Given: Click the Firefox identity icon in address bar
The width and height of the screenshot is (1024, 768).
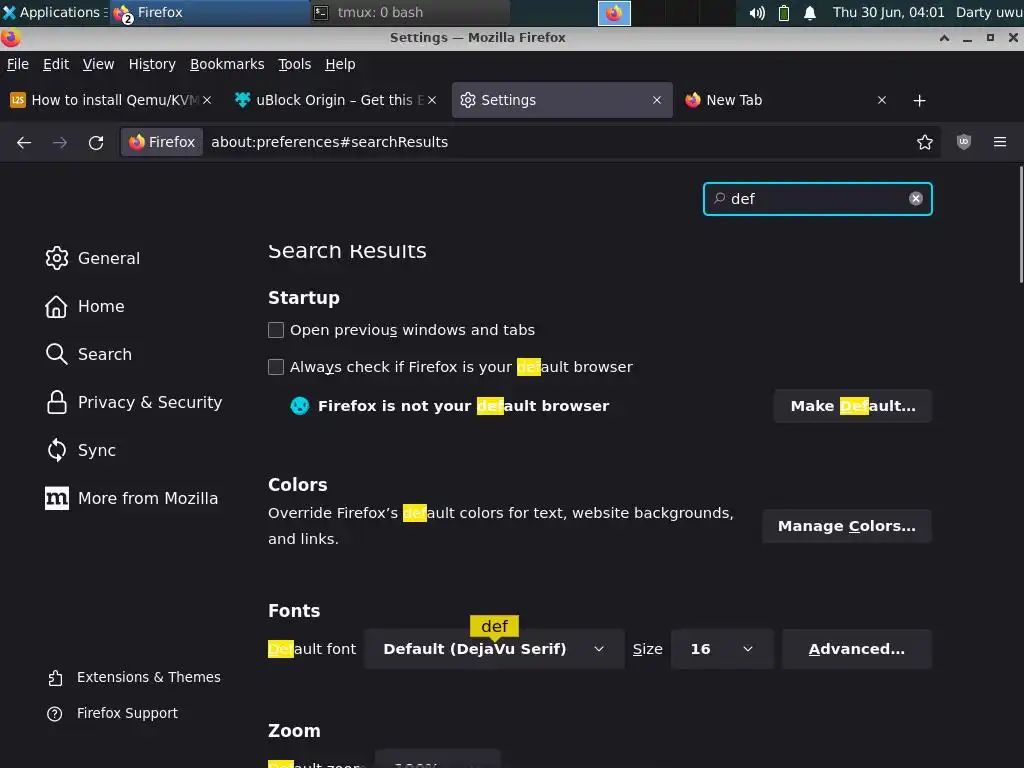Looking at the screenshot, I should [x=162, y=142].
